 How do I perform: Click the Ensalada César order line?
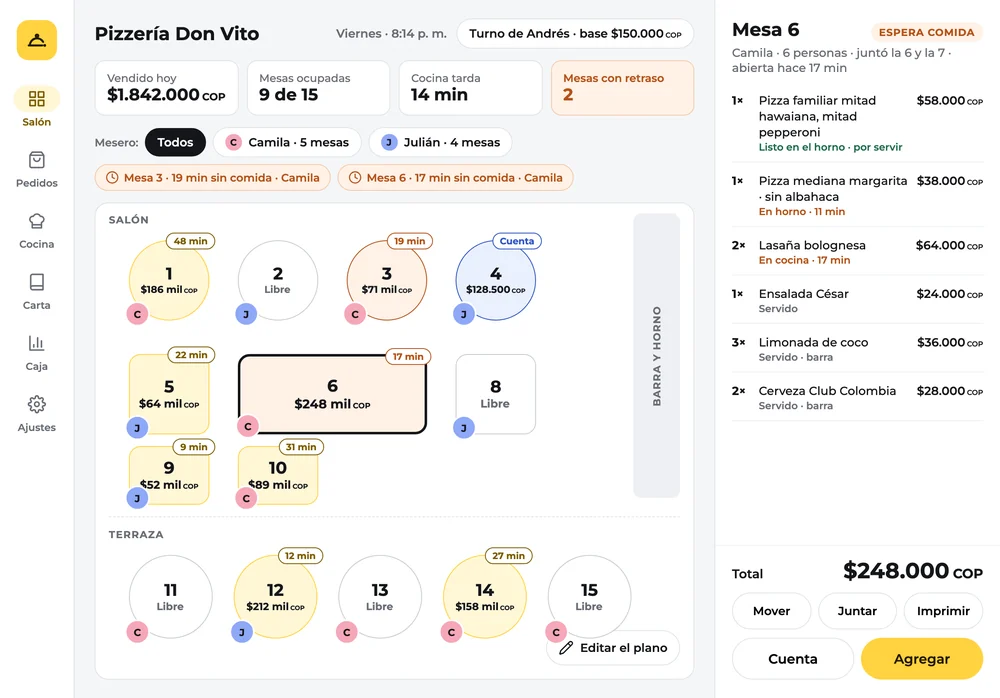point(857,300)
